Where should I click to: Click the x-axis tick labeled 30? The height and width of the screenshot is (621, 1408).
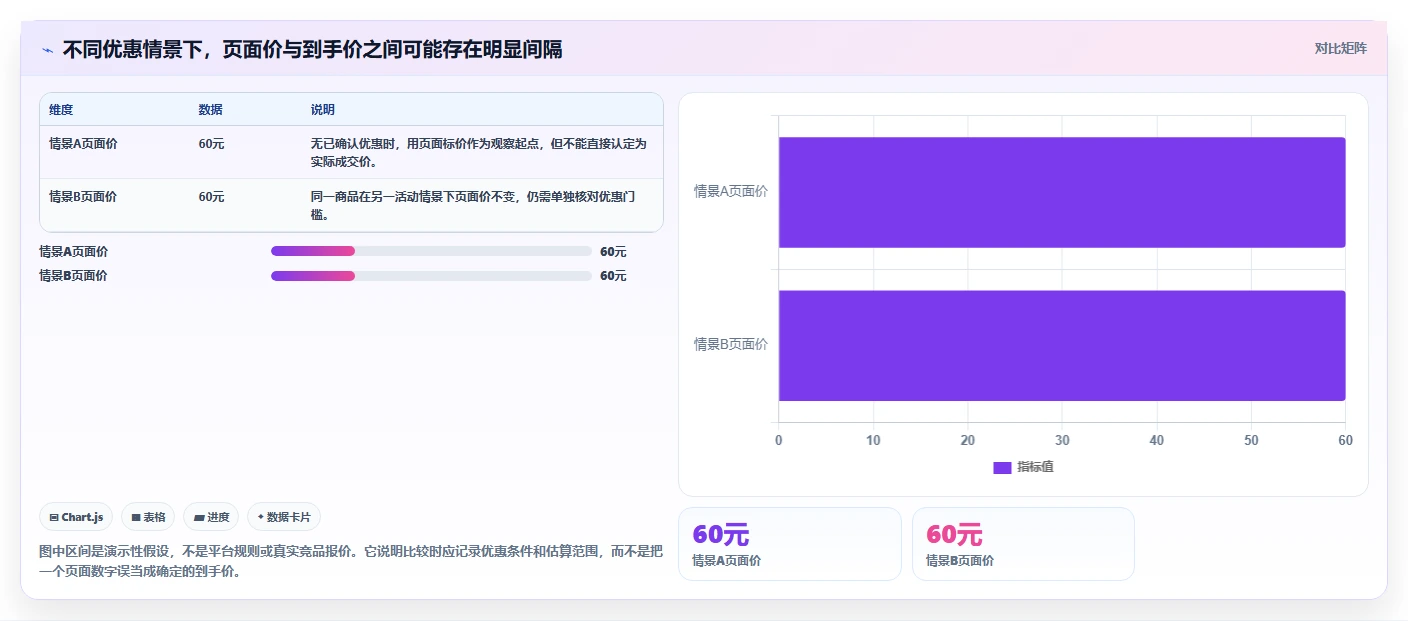coord(1062,440)
